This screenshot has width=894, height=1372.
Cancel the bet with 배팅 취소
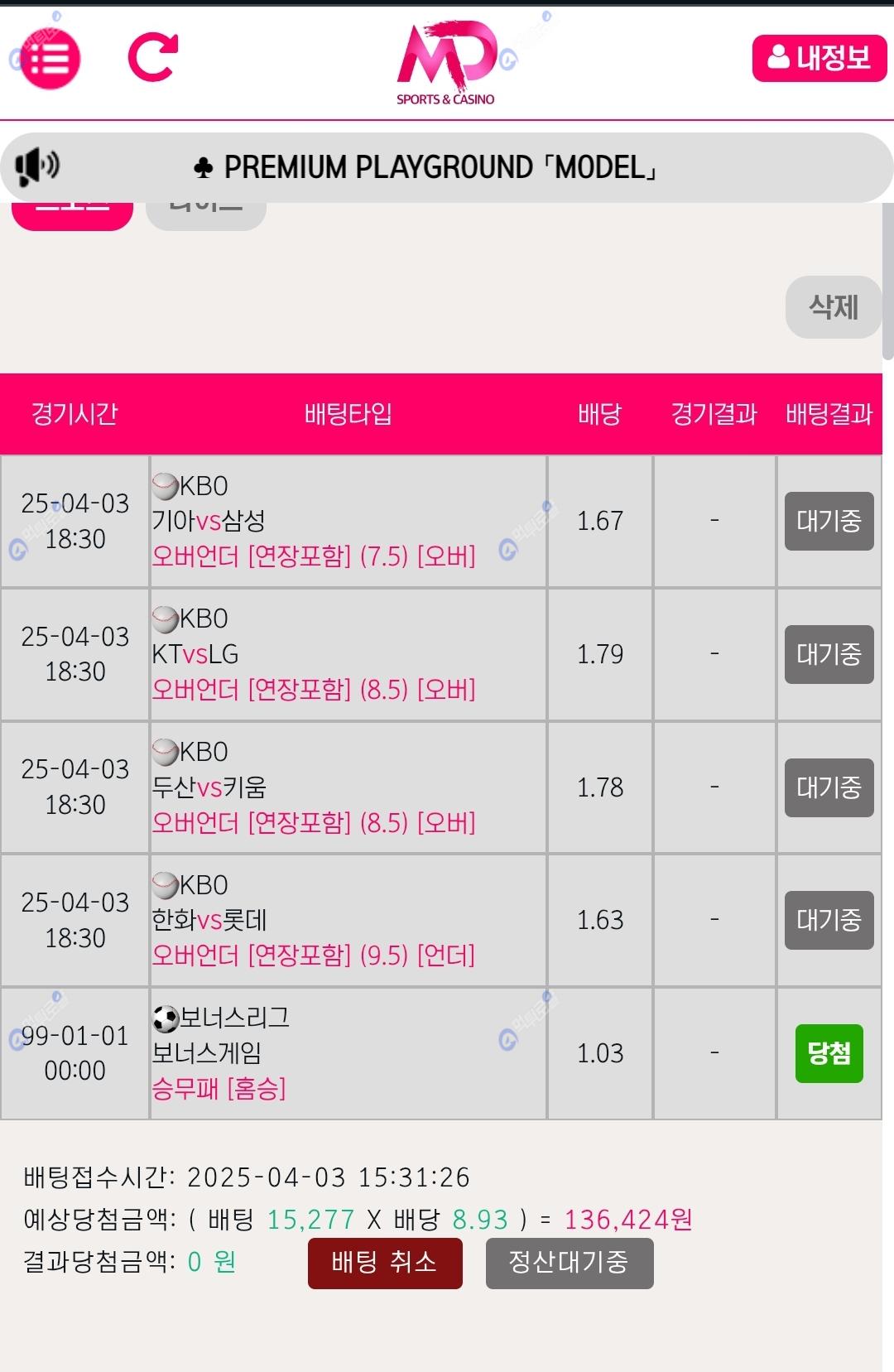coord(385,1263)
